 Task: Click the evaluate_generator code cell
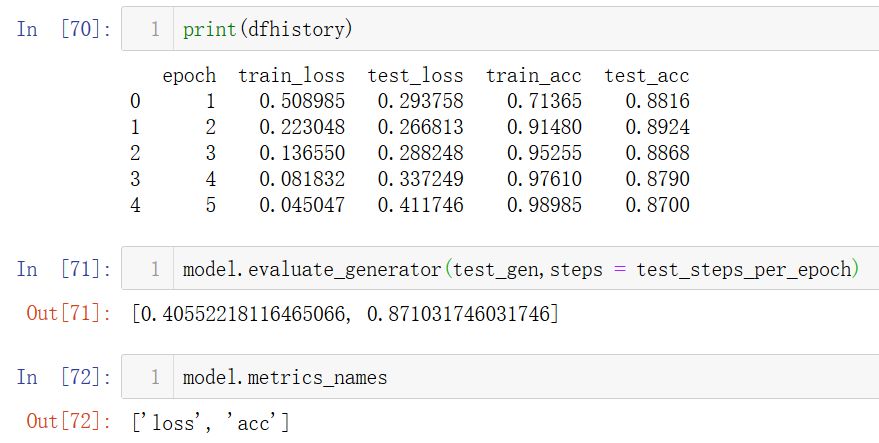click(x=500, y=269)
